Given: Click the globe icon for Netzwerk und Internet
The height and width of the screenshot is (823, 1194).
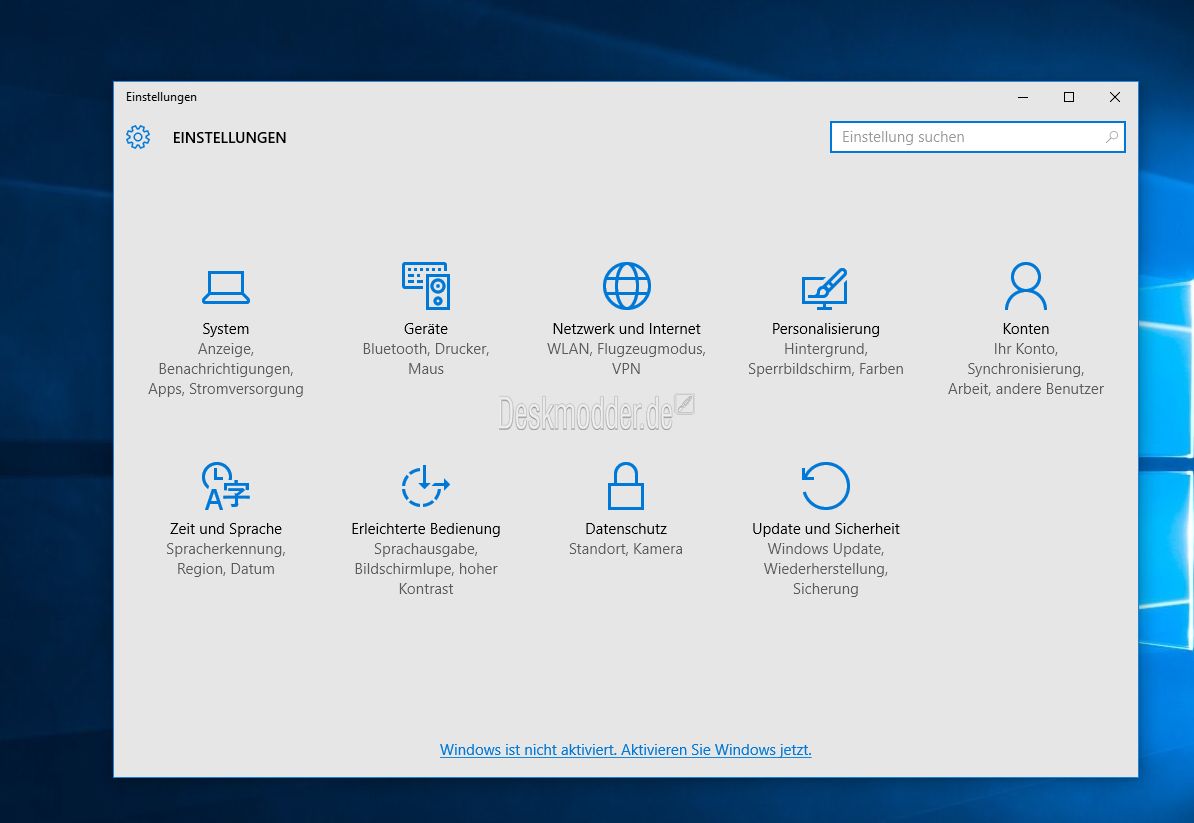Looking at the screenshot, I should tap(627, 286).
